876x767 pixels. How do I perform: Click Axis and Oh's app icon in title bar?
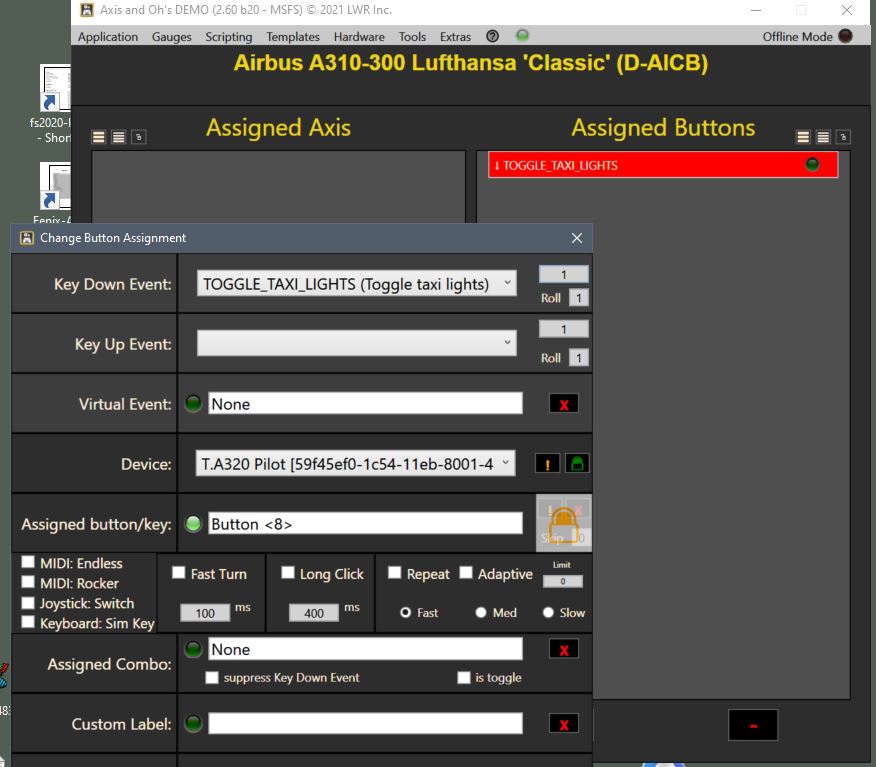pyautogui.click(x=87, y=10)
